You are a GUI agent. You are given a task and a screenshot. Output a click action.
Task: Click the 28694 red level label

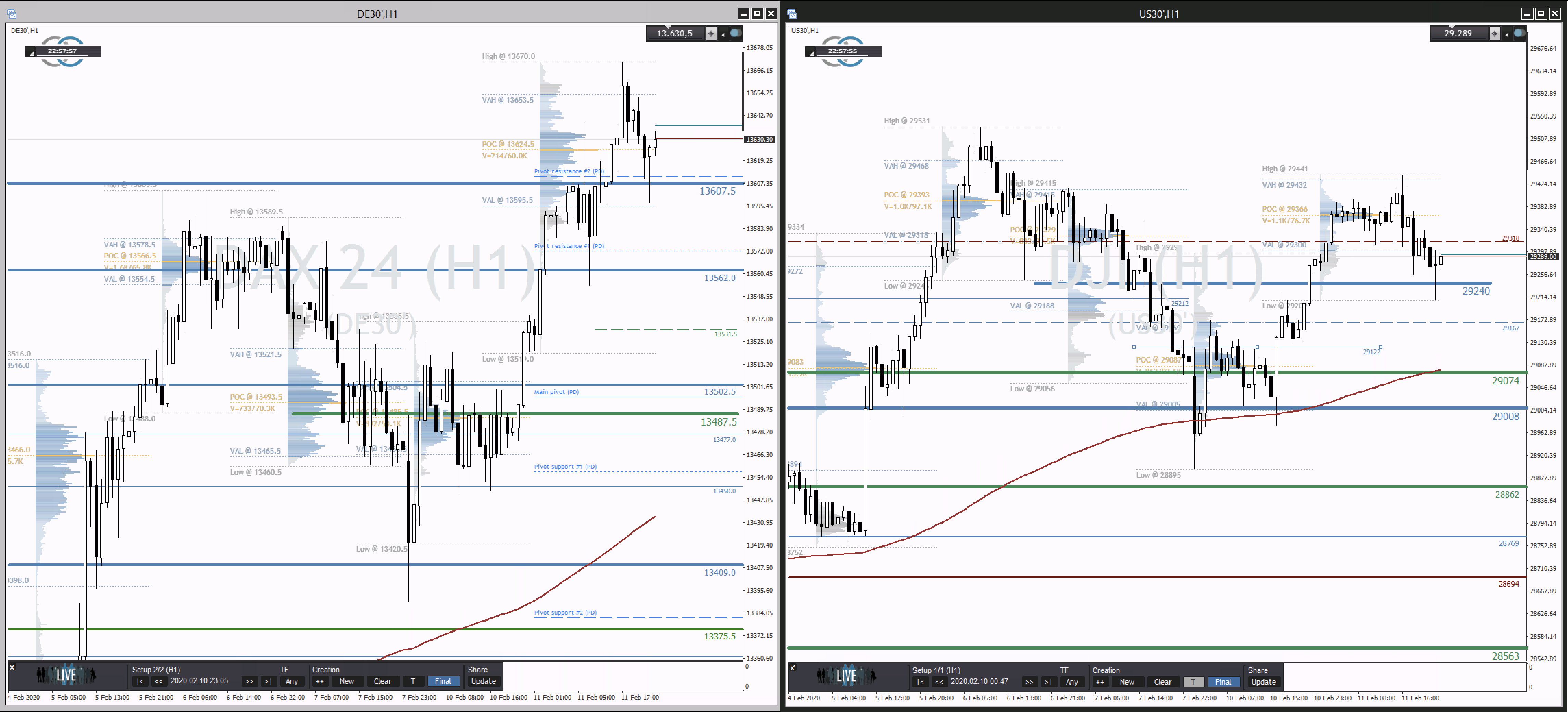coord(1508,584)
